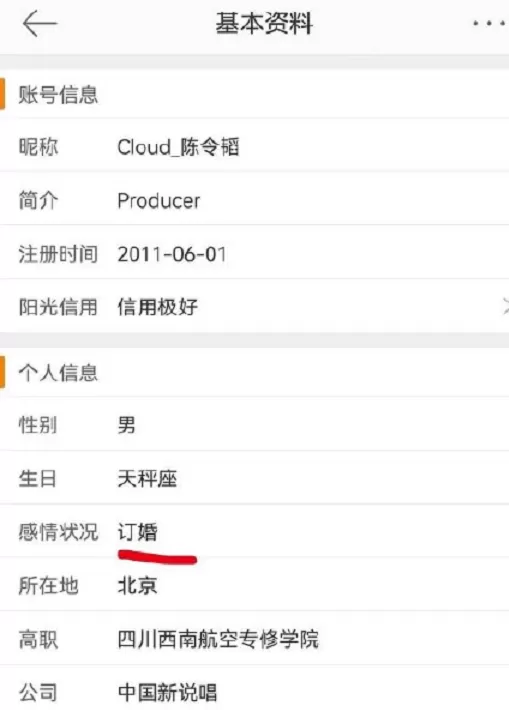Open the 所在地 北京 row
Viewport: 509px width, 710px height.
254,585
